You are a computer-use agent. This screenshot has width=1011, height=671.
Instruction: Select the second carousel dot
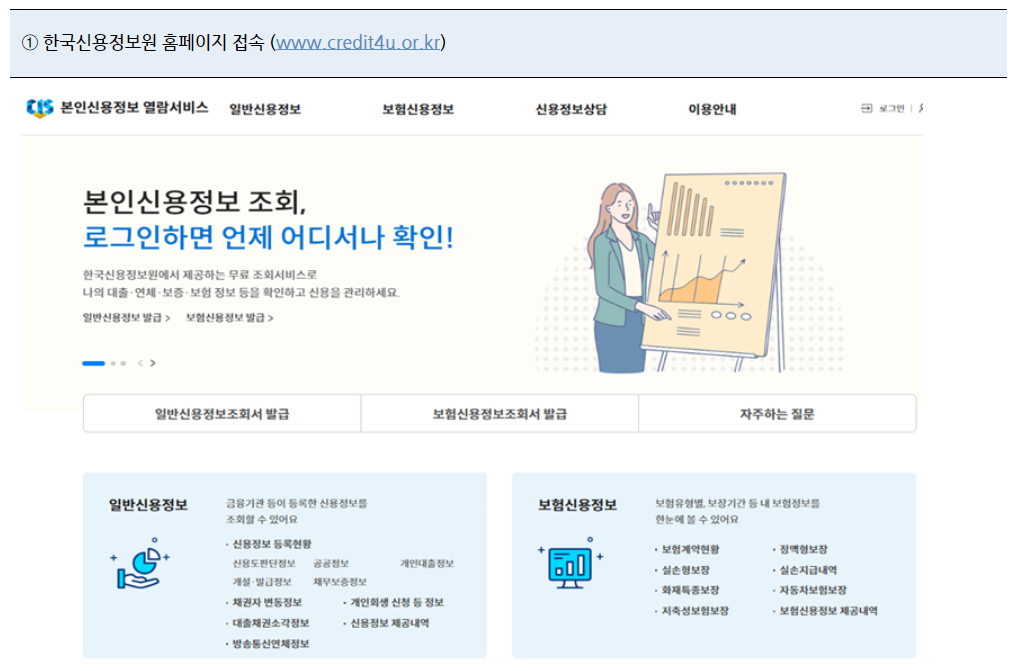click(113, 364)
